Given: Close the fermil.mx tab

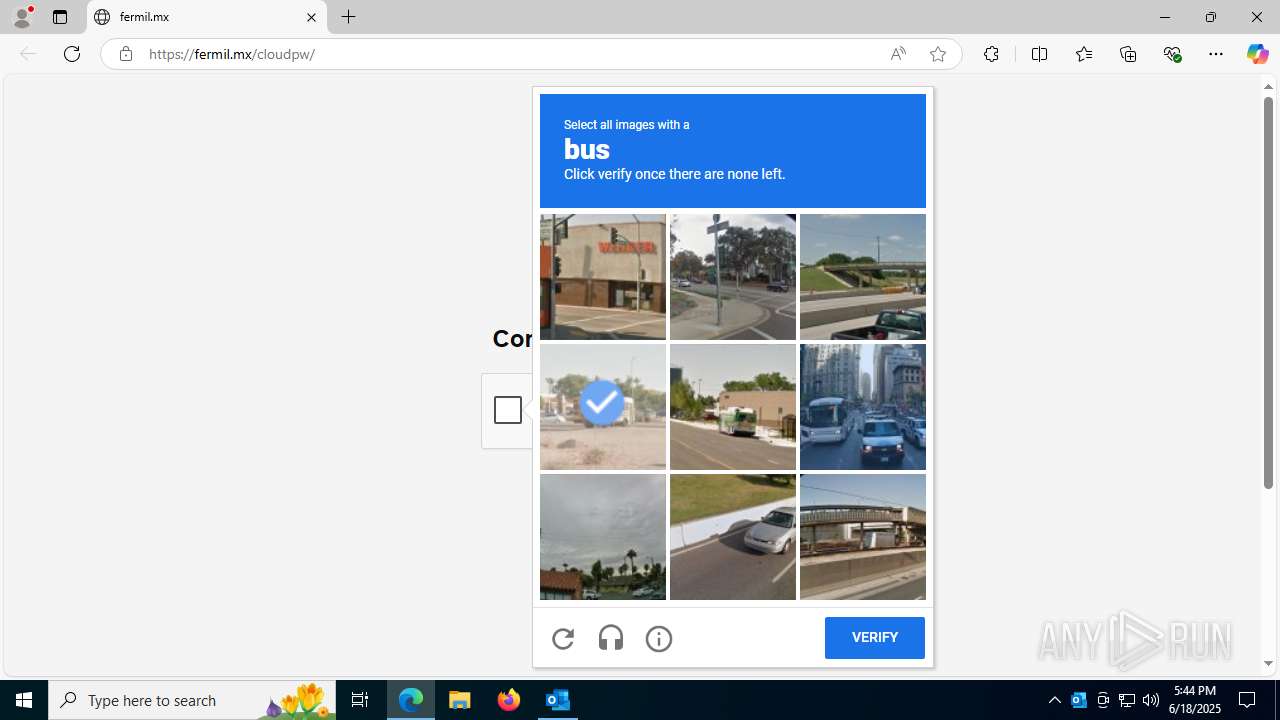Looking at the screenshot, I should pos(311,17).
